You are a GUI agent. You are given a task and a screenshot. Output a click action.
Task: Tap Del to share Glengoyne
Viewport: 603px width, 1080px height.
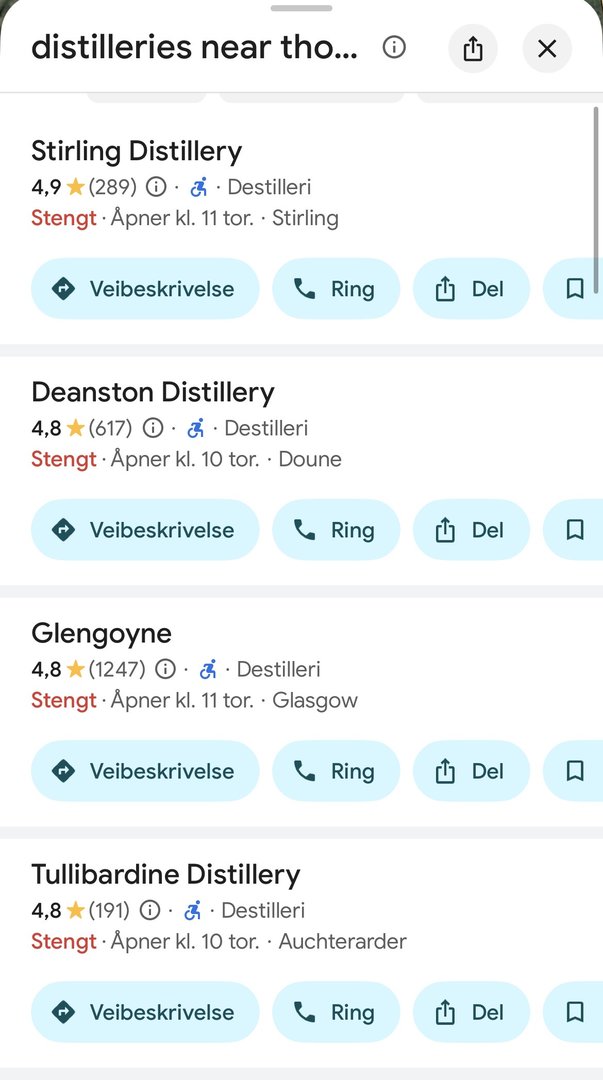(x=471, y=771)
